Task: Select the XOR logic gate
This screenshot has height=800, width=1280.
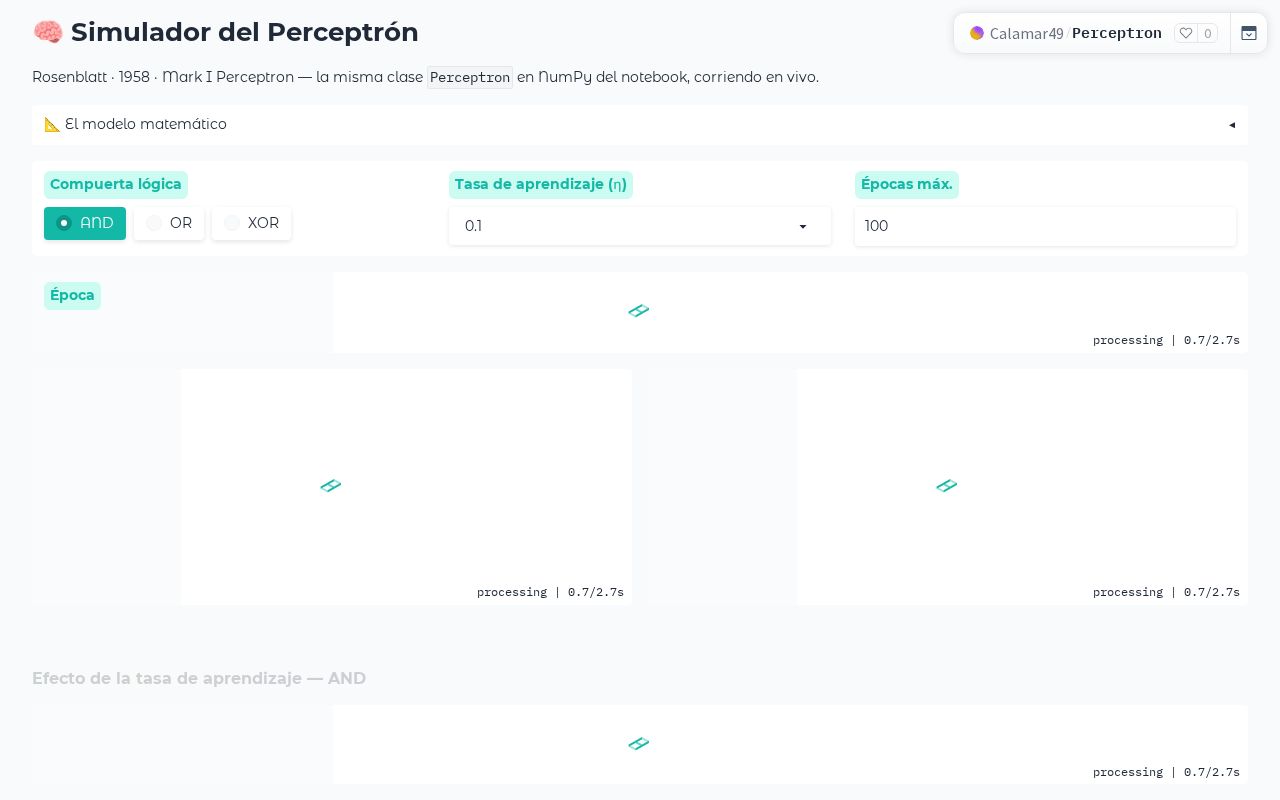Action: 251,223
